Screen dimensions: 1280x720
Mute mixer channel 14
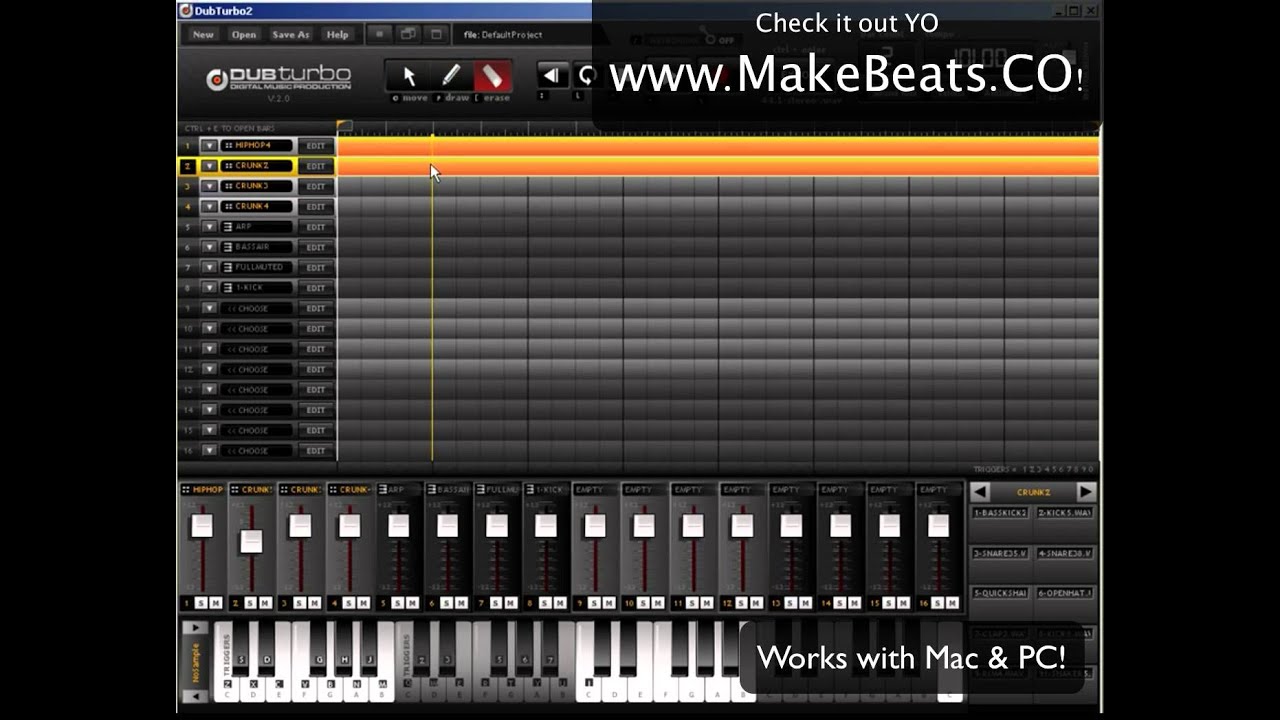coord(853,603)
